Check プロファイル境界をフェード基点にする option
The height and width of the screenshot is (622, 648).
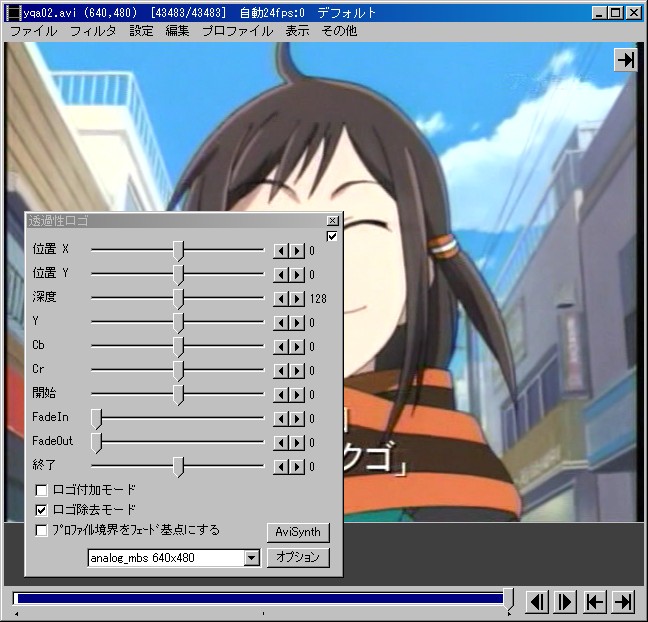tap(41, 530)
